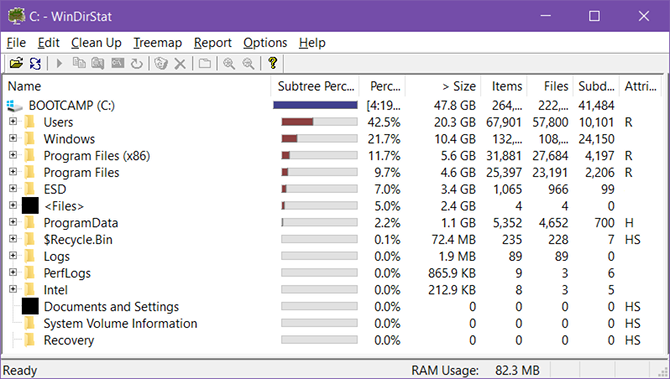Click the Zoom In magnifier icon
The height and width of the screenshot is (379, 670).
point(229,64)
